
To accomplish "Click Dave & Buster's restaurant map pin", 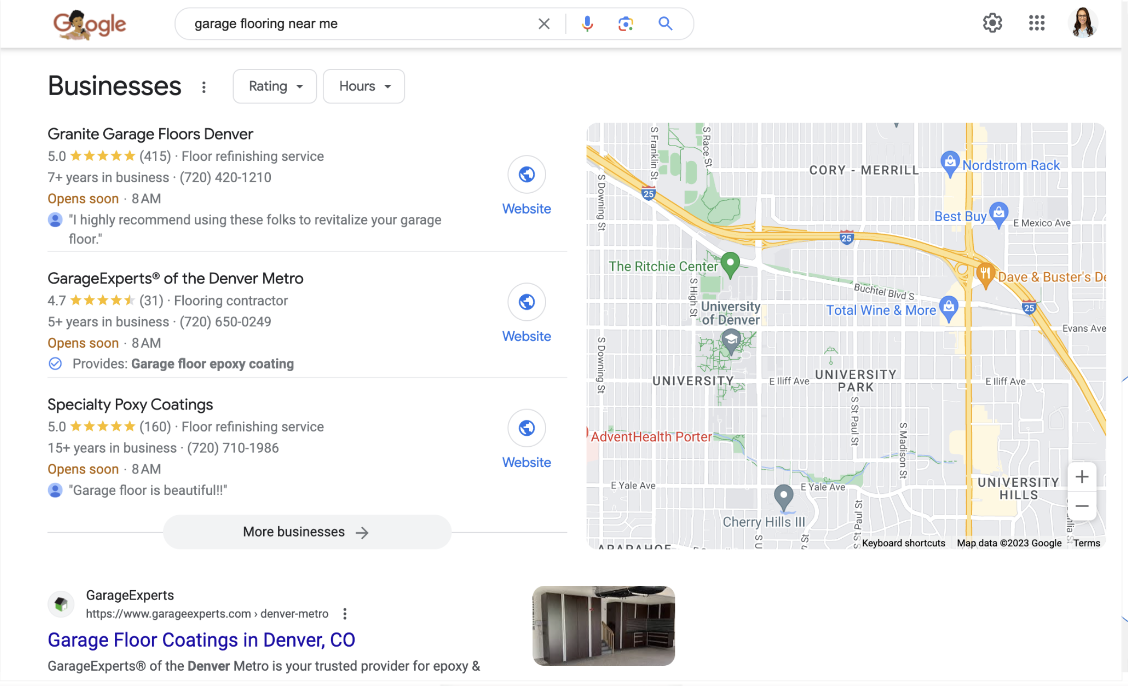I will [x=986, y=274].
